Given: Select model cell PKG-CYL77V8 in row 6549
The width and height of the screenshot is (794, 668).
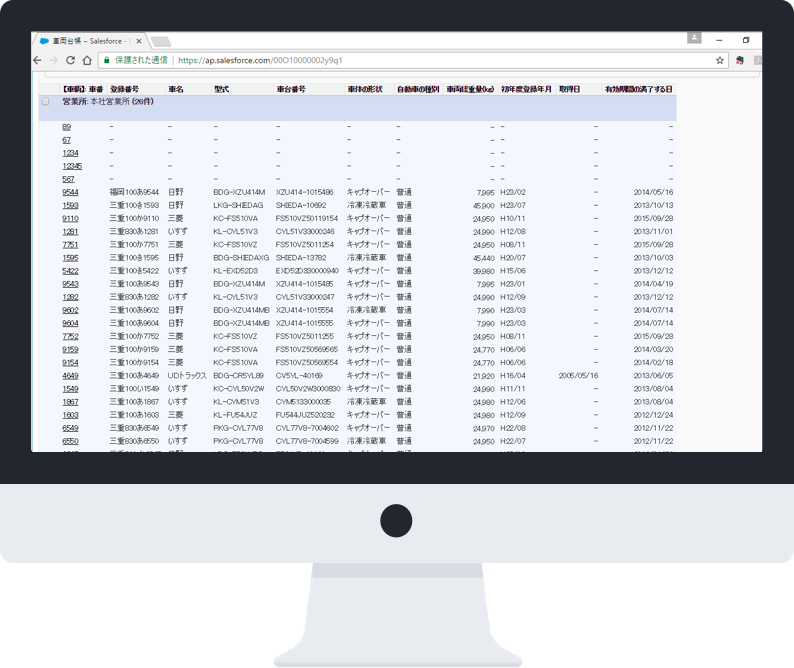Looking at the screenshot, I should click(238, 428).
